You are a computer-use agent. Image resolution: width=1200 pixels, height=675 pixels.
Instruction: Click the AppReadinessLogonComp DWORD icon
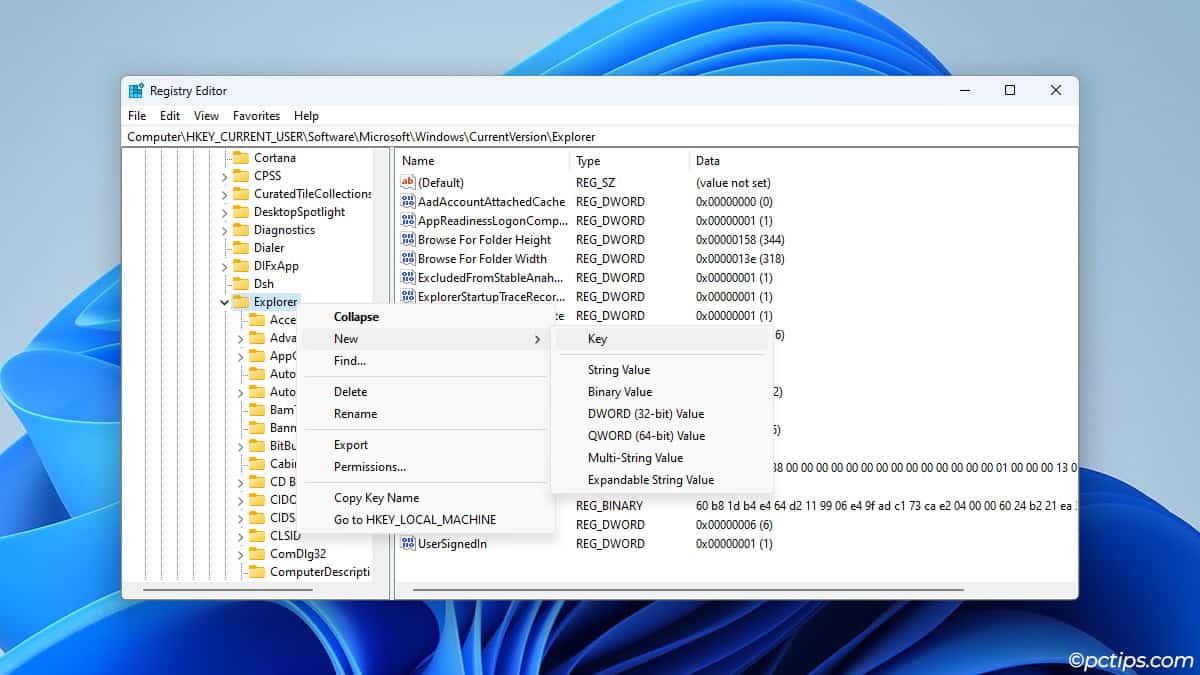(407, 220)
